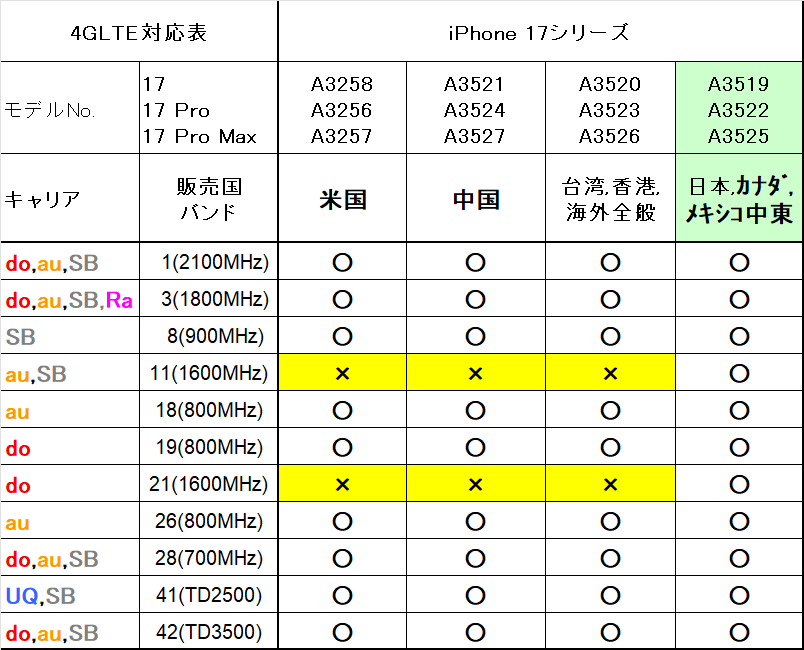The width and height of the screenshot is (804, 650).
Task: Select the au carrier cell for band 26
Action: point(70,520)
